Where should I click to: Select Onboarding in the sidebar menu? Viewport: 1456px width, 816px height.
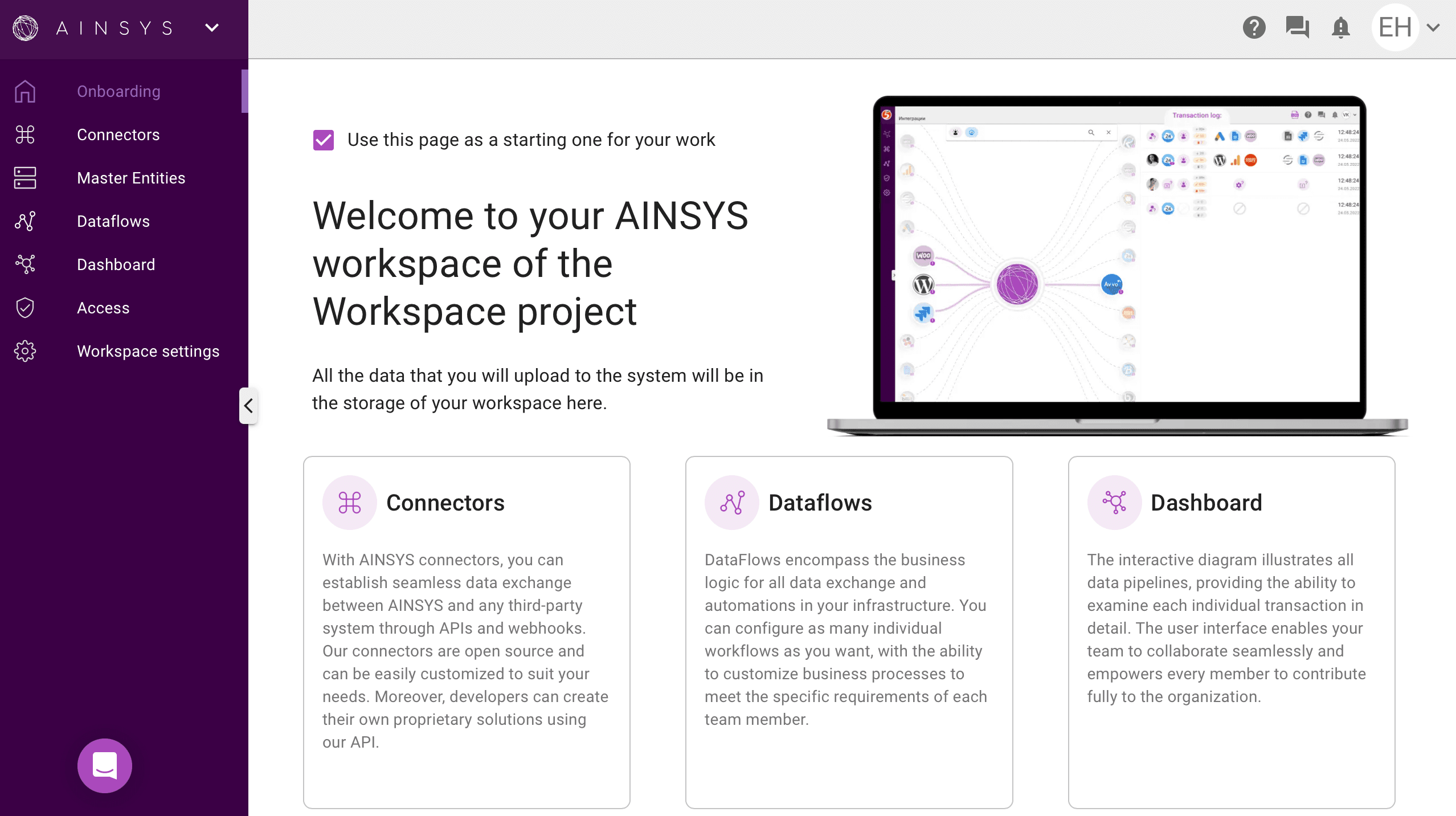tap(118, 91)
